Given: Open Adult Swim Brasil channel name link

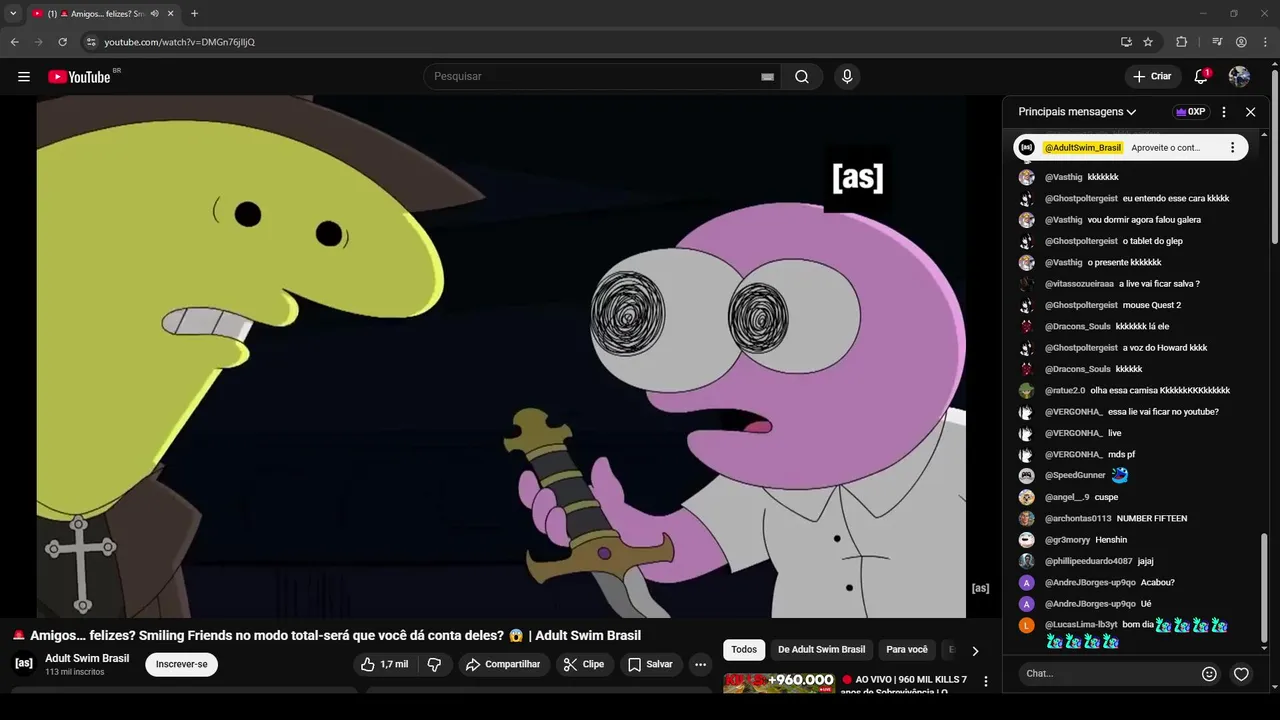Looking at the screenshot, I should tap(87, 658).
